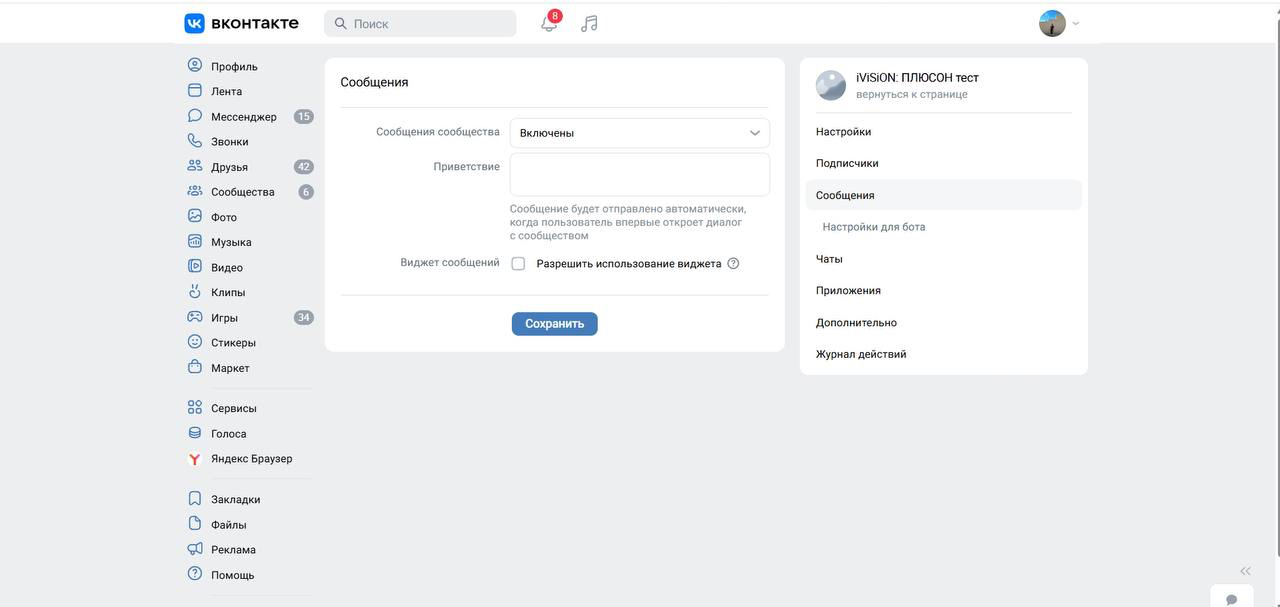The height and width of the screenshot is (607, 1280).
Task: Open the music note player icon
Action: click(589, 23)
